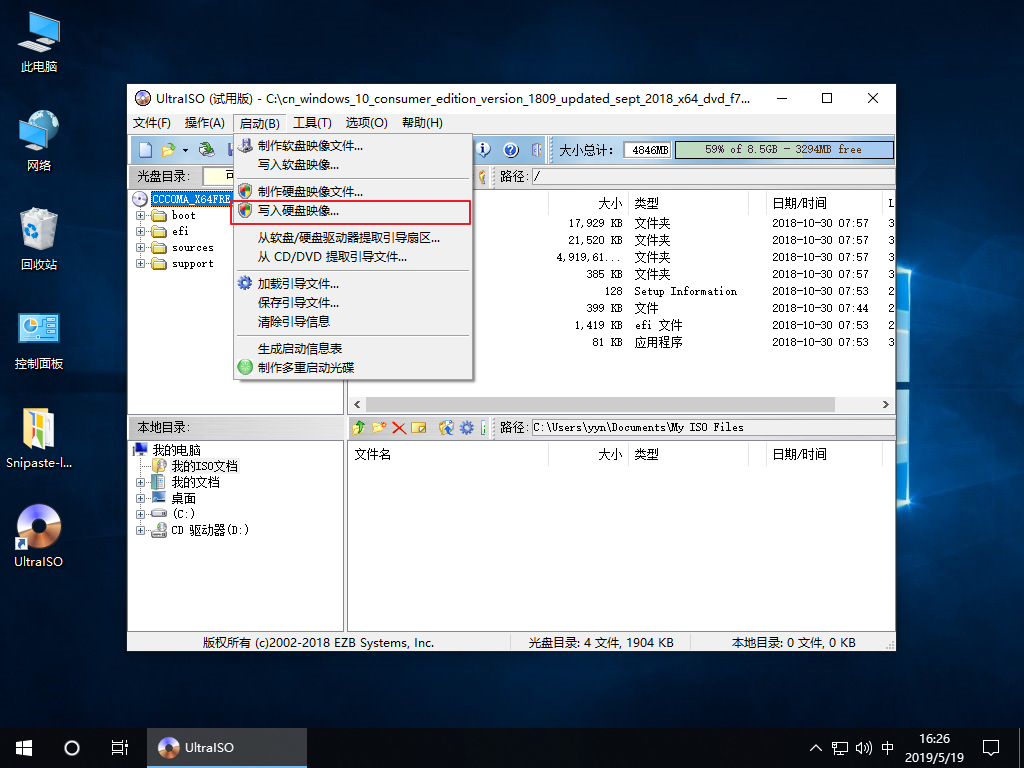Image resolution: width=1024 pixels, height=768 pixels.
Task: Click the disc file list horizontal scrollbar
Action: [600, 404]
